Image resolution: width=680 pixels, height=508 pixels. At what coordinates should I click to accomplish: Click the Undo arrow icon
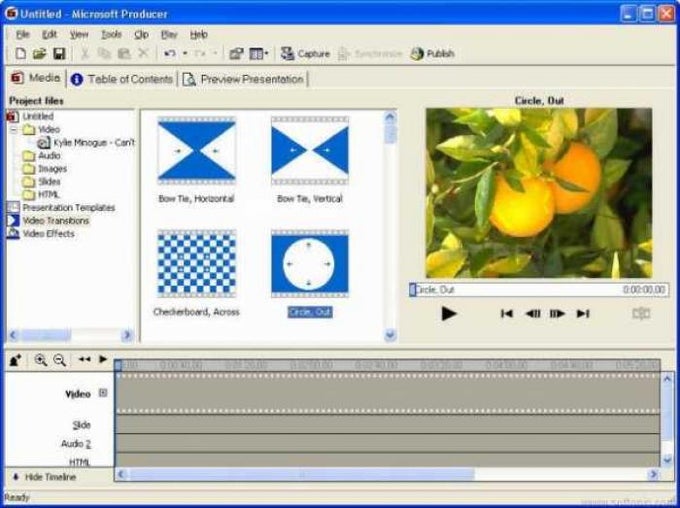[170, 53]
